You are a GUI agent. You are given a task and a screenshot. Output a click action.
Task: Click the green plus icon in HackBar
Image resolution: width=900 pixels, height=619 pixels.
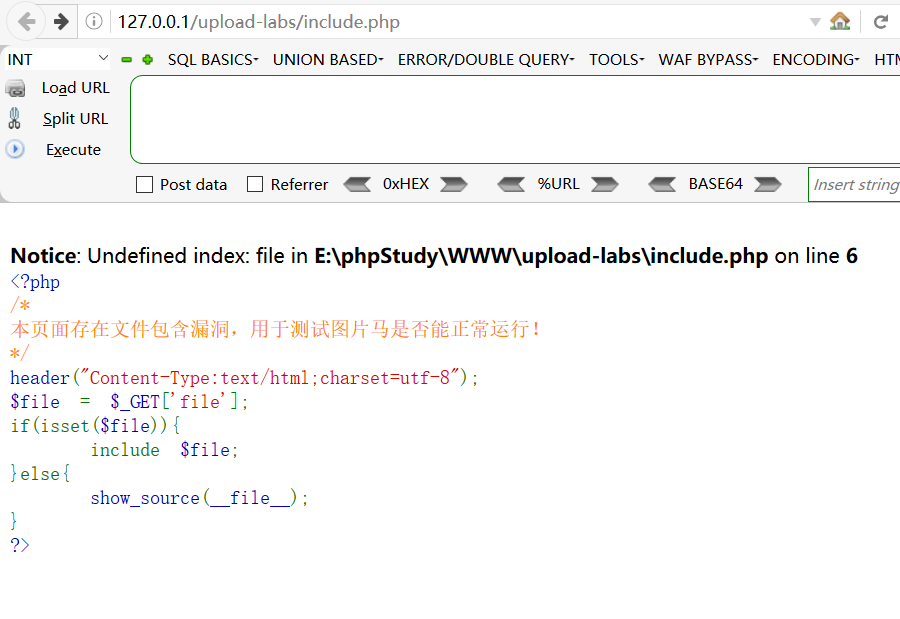click(144, 60)
